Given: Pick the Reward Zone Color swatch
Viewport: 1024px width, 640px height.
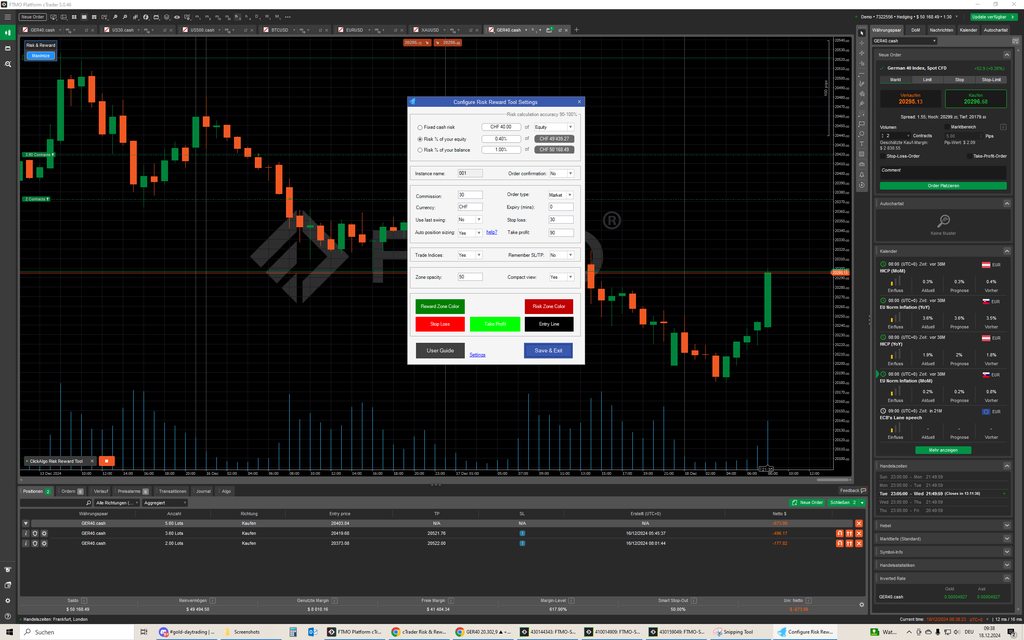Looking at the screenshot, I should click(440, 306).
